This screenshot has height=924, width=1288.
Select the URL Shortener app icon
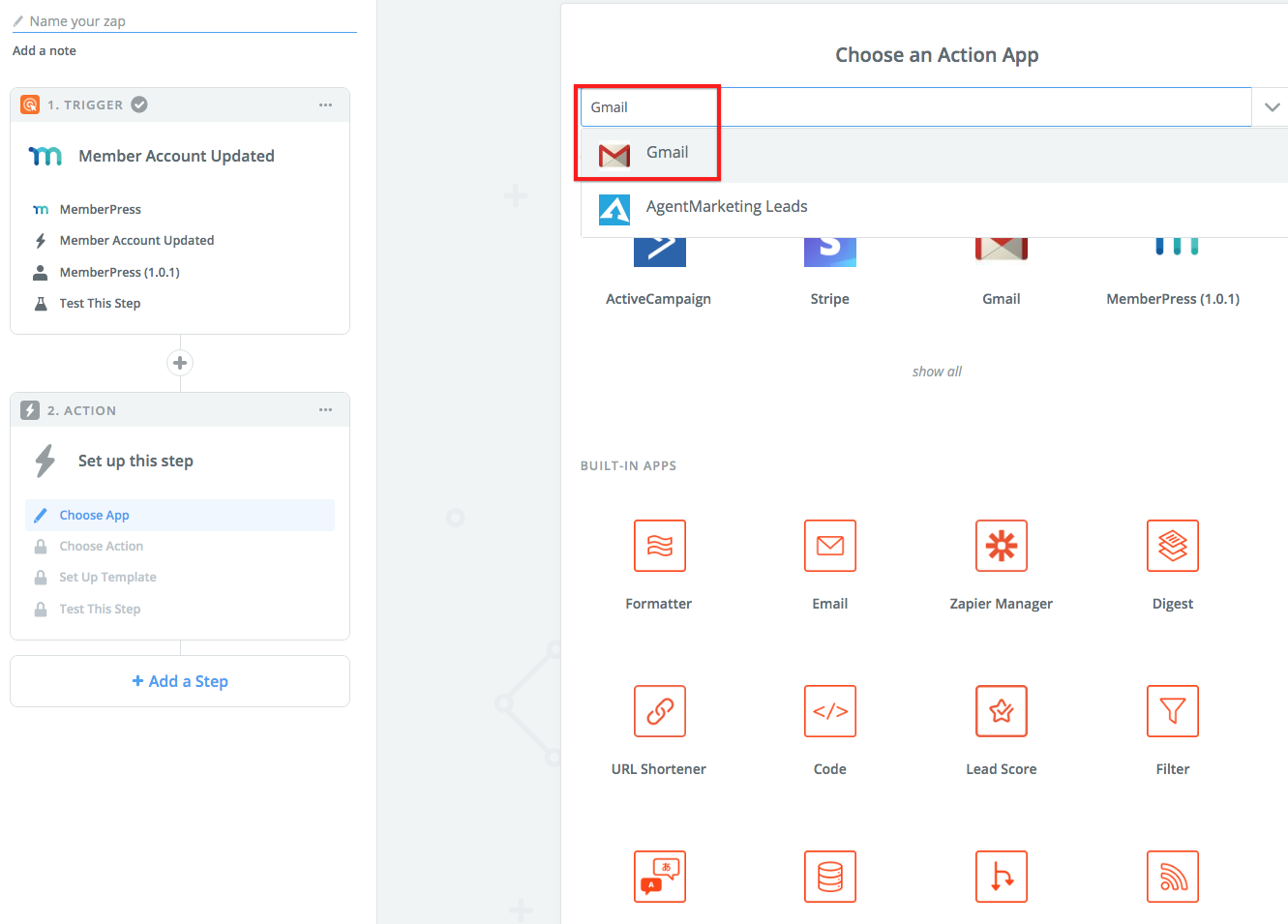pyautogui.click(x=659, y=711)
